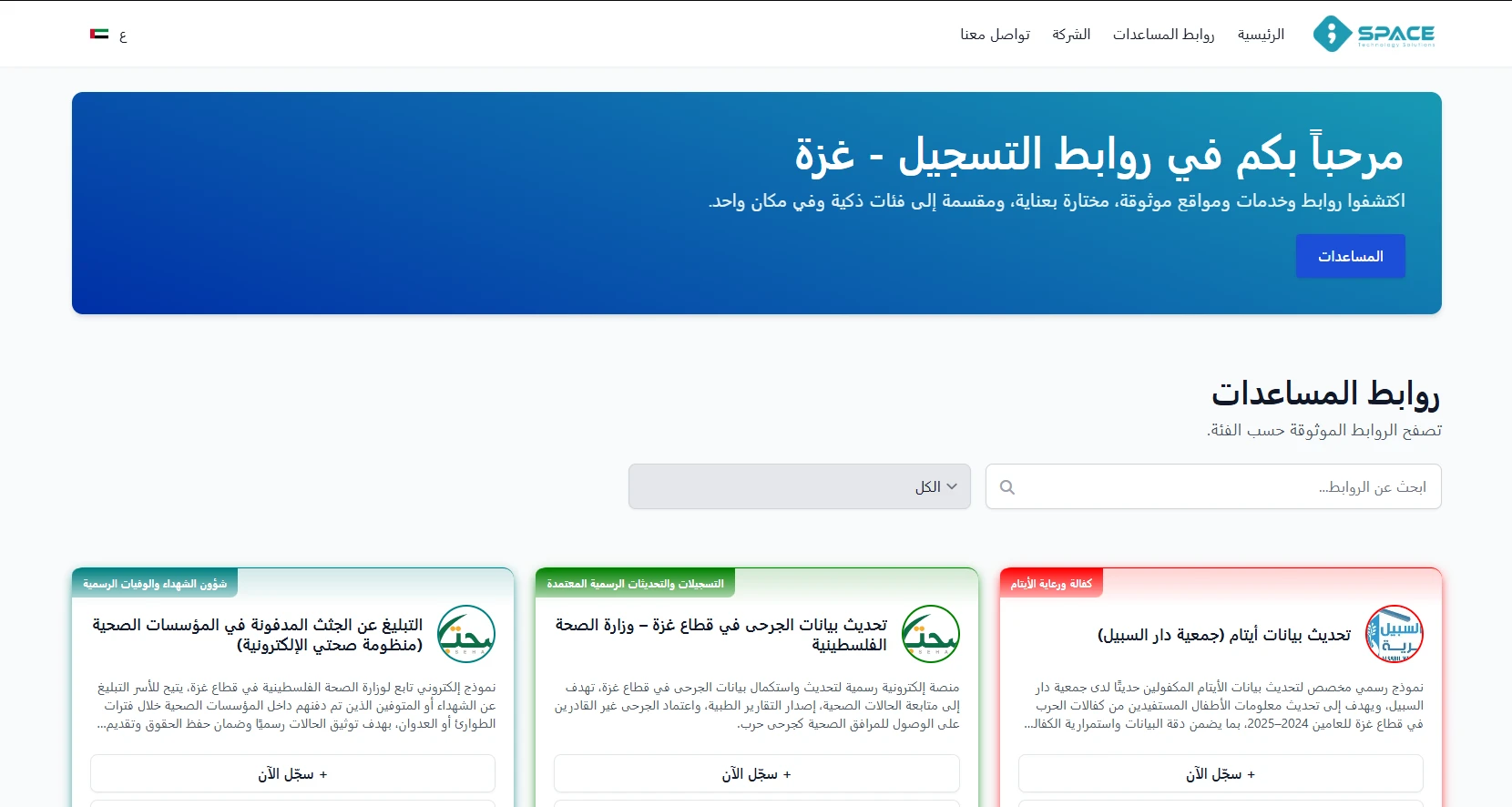Screen dimensions: 1512x807
Task: Click the magnifier icon in search box
Action: pos(1006,487)
